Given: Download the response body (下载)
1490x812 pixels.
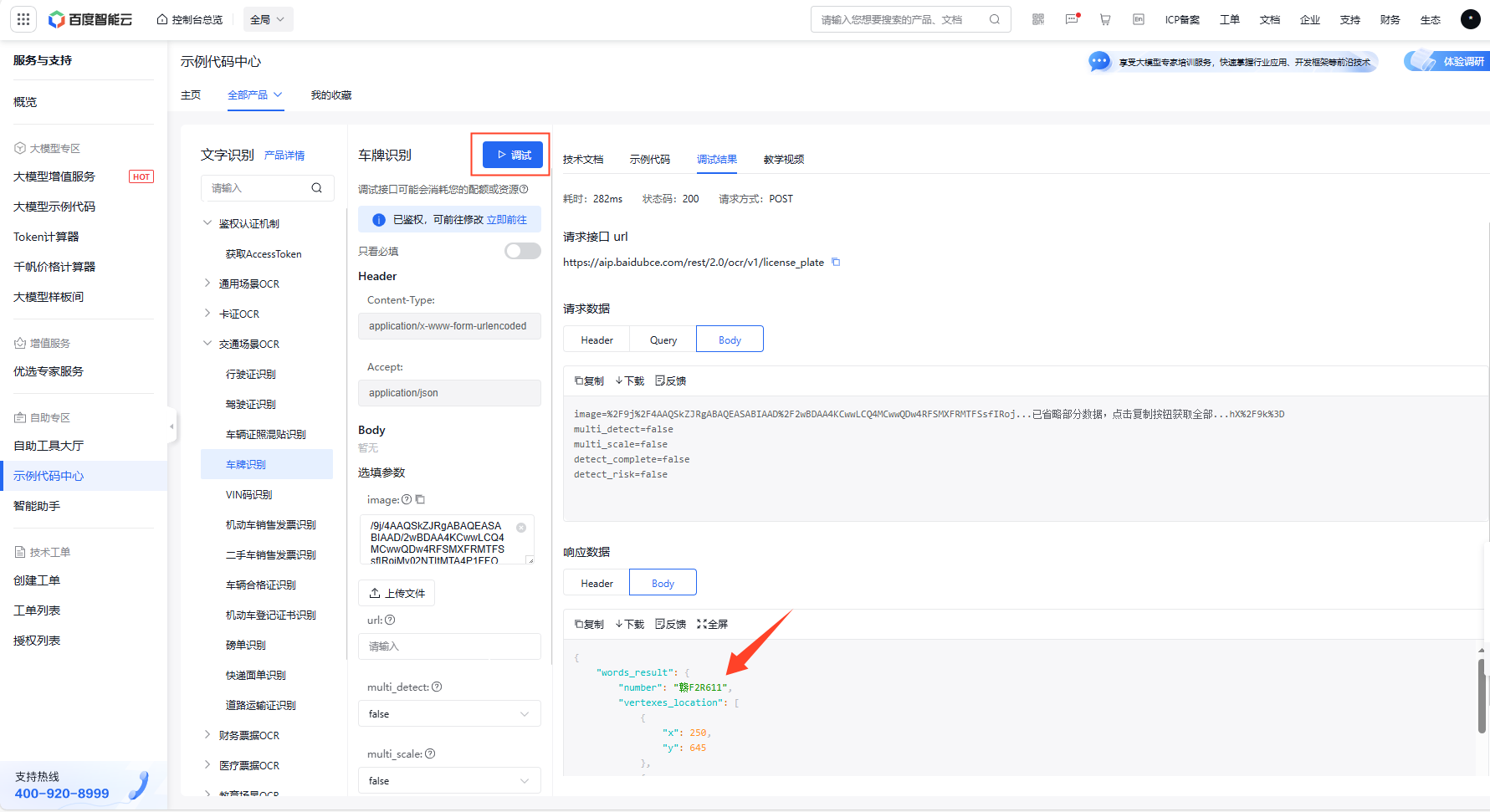Looking at the screenshot, I should pos(629,624).
